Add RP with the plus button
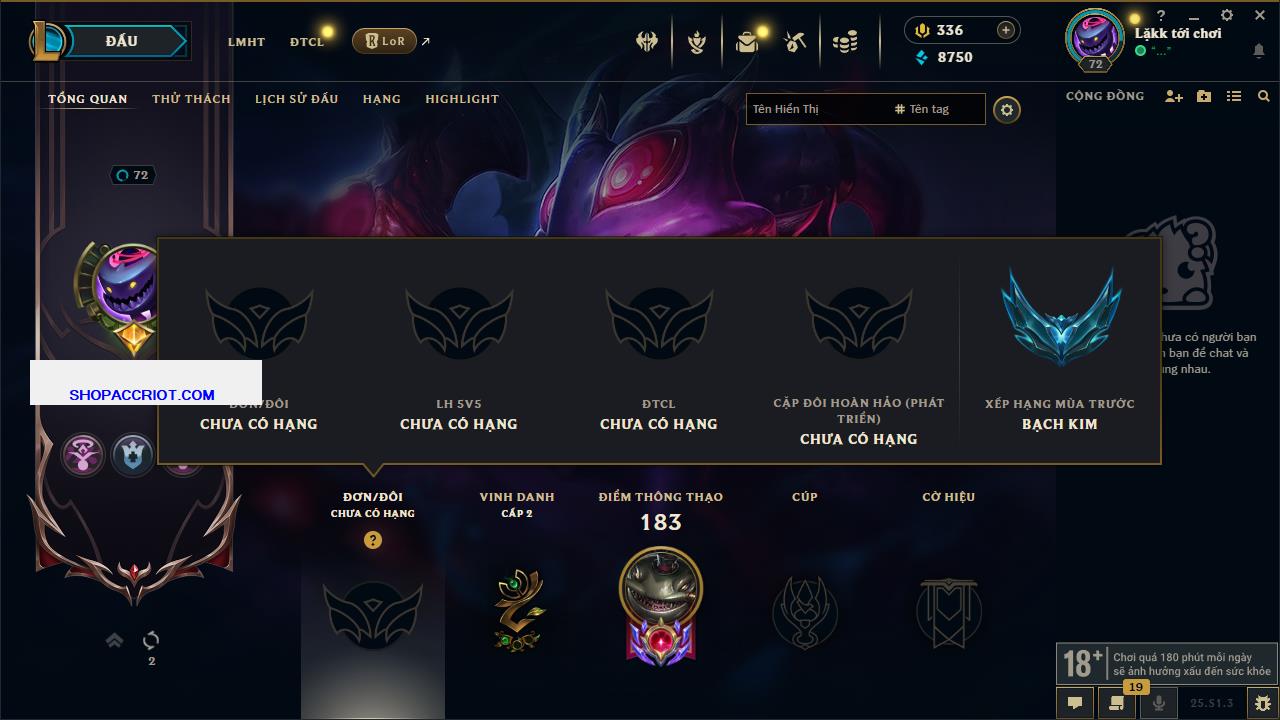This screenshot has height=720, width=1280. point(1006,30)
